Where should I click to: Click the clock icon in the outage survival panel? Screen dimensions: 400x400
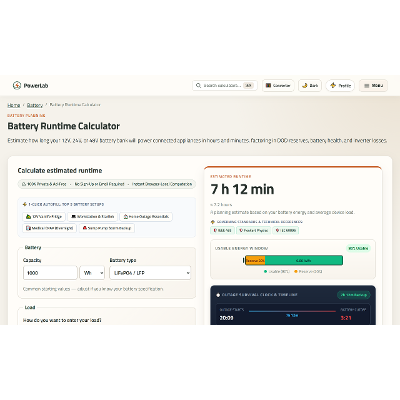pos(218,295)
